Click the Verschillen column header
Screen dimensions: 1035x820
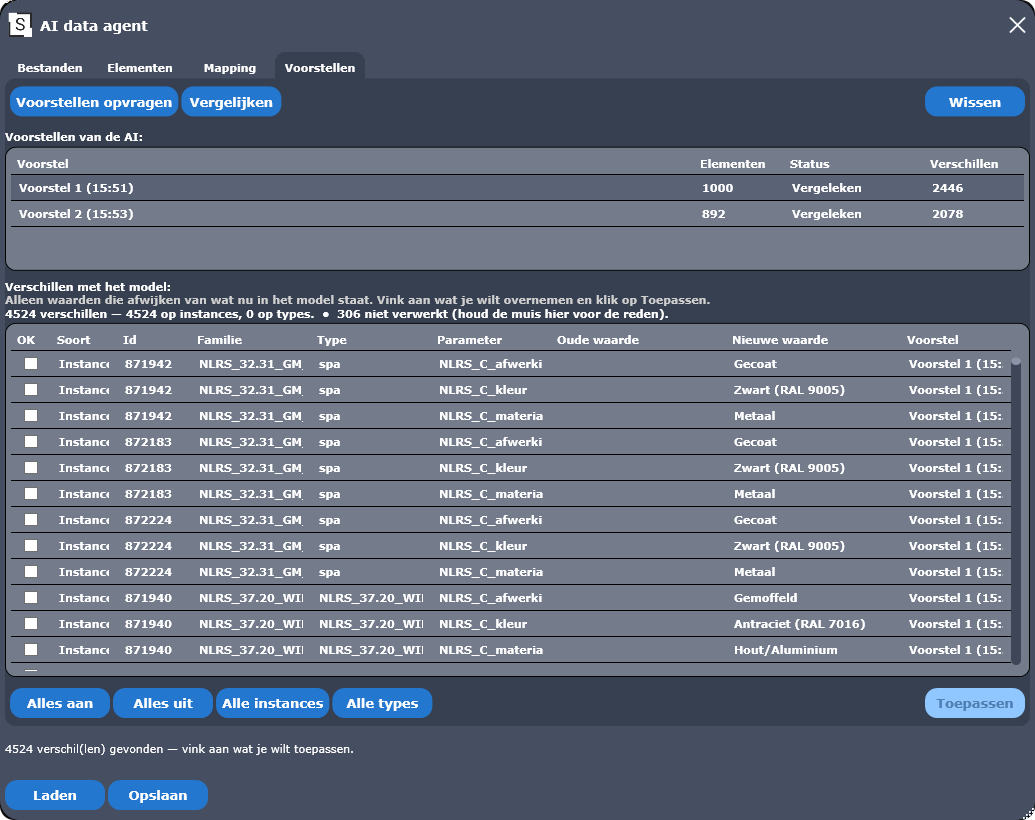[x=964, y=164]
